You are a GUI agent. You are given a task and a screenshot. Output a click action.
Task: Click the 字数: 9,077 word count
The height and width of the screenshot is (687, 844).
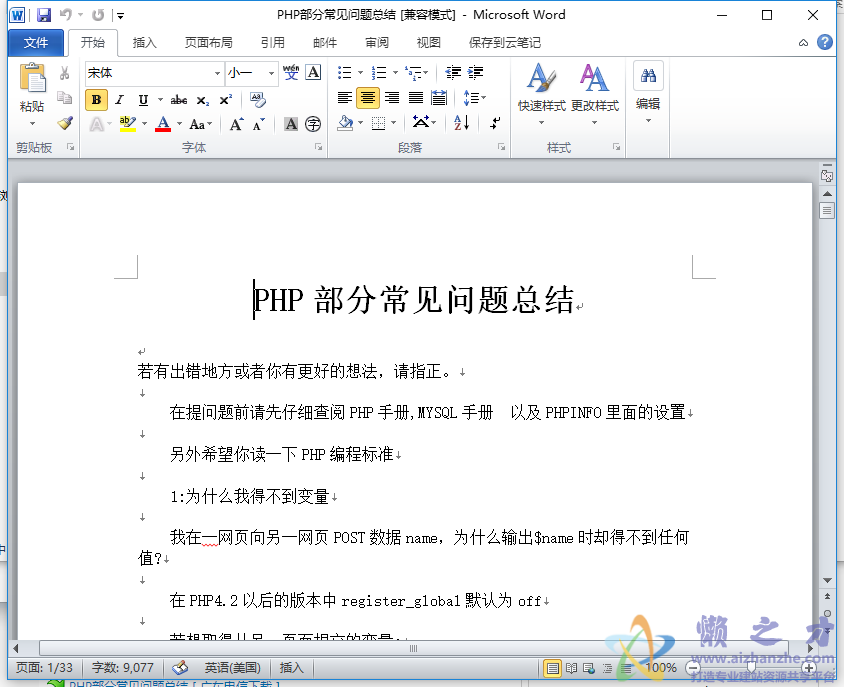[123, 668]
